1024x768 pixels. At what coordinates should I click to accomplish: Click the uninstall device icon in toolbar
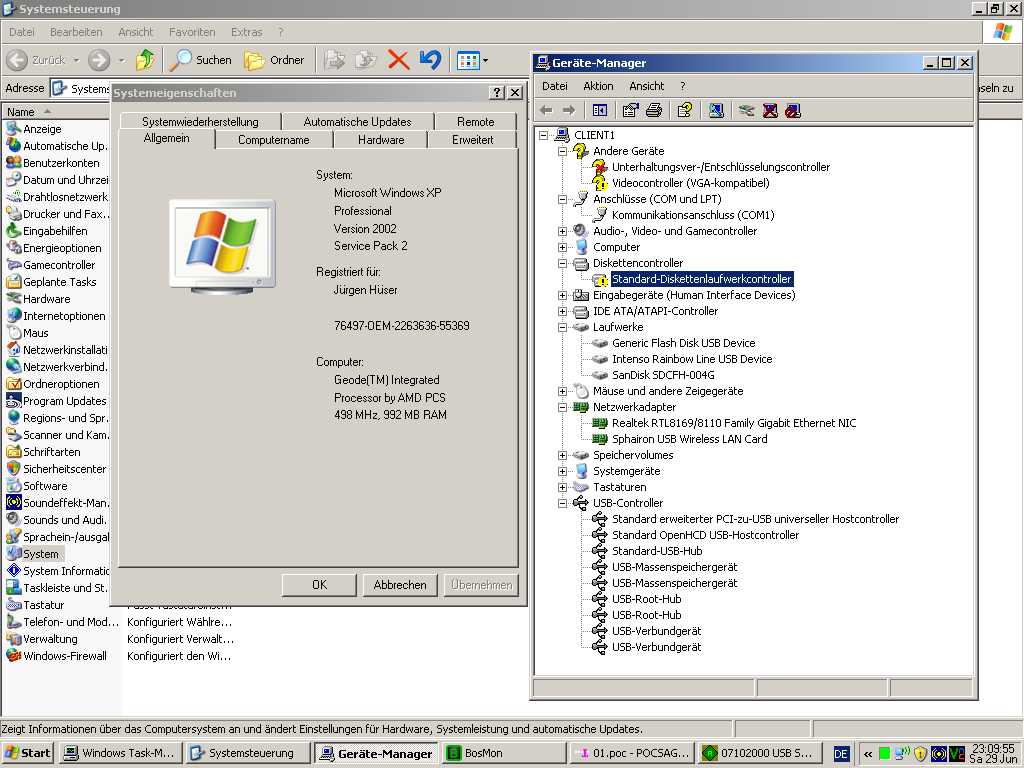point(770,110)
